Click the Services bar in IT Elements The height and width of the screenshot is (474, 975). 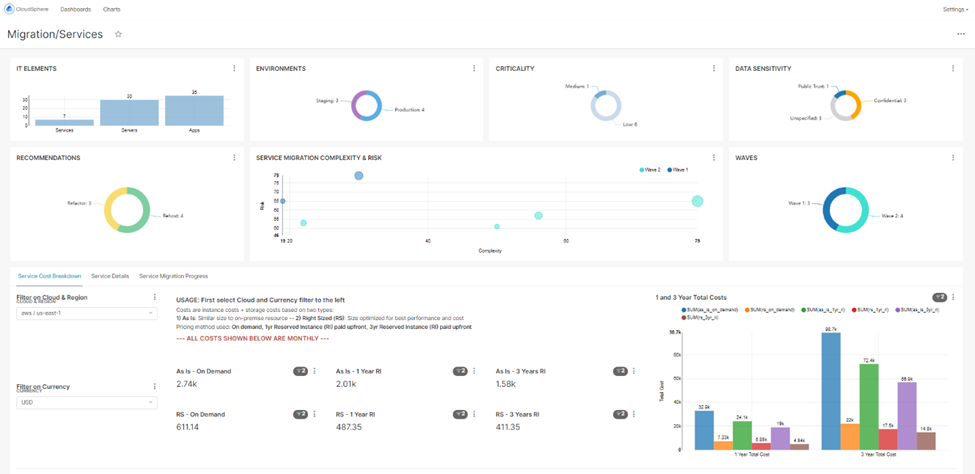(64, 123)
